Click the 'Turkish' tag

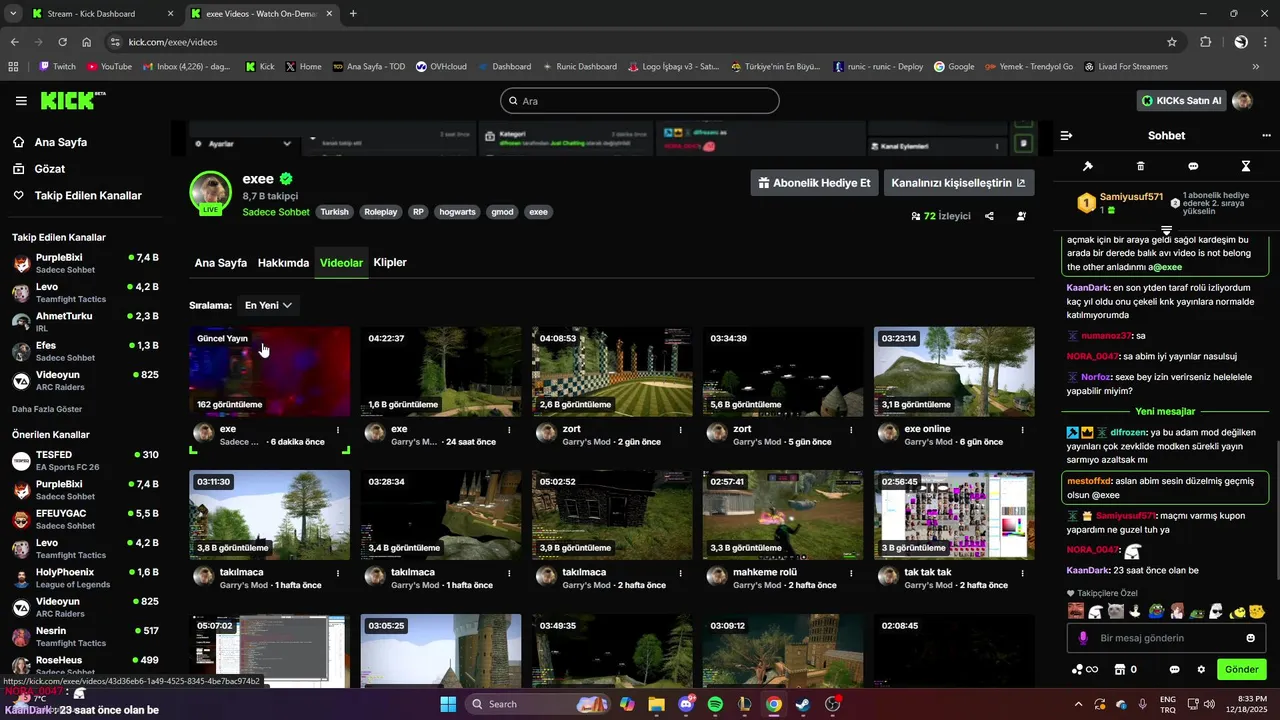coord(335,212)
